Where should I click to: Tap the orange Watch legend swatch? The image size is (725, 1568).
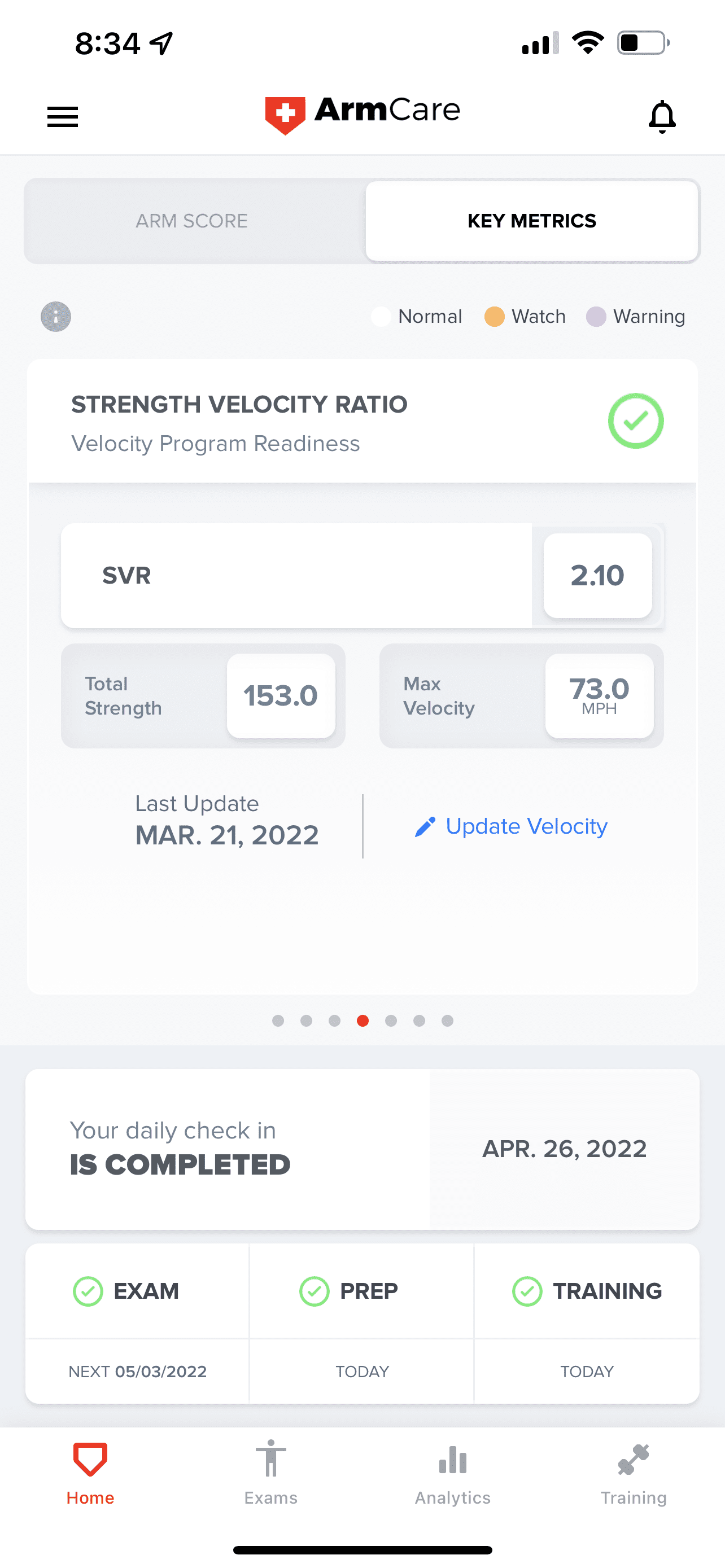click(494, 317)
